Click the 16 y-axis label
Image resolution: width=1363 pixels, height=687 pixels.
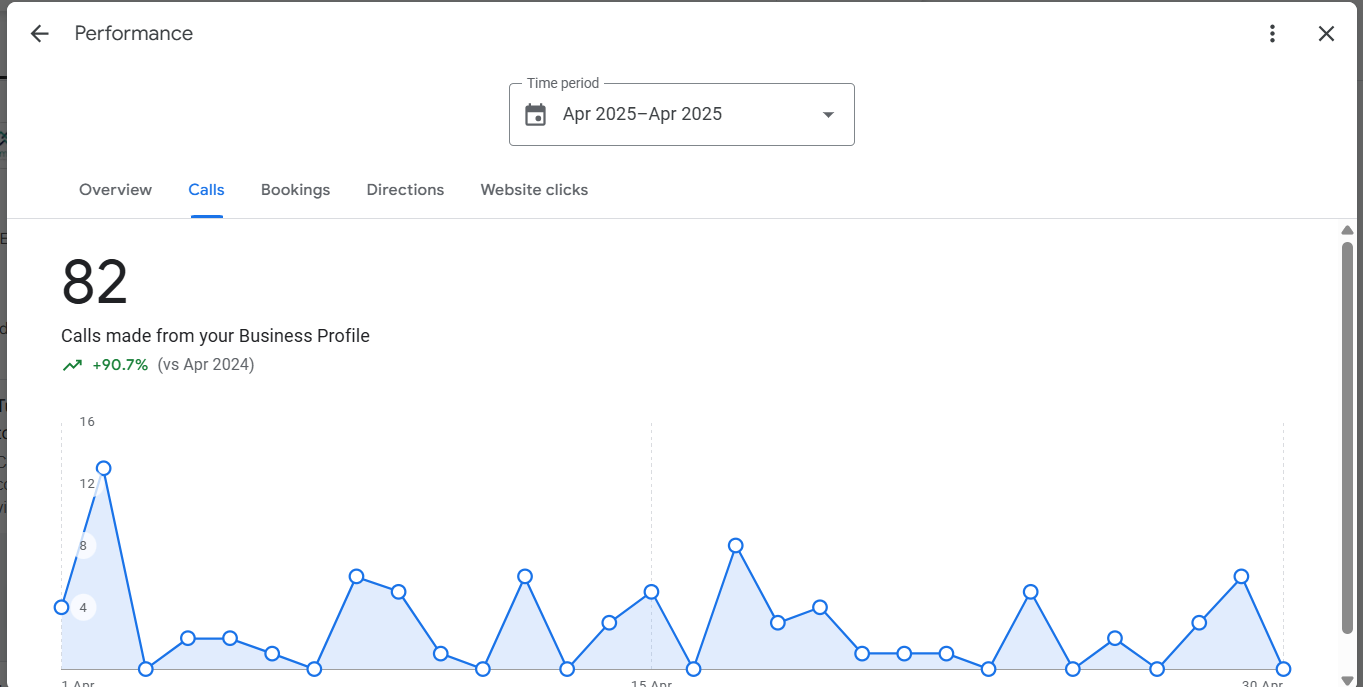(x=87, y=422)
